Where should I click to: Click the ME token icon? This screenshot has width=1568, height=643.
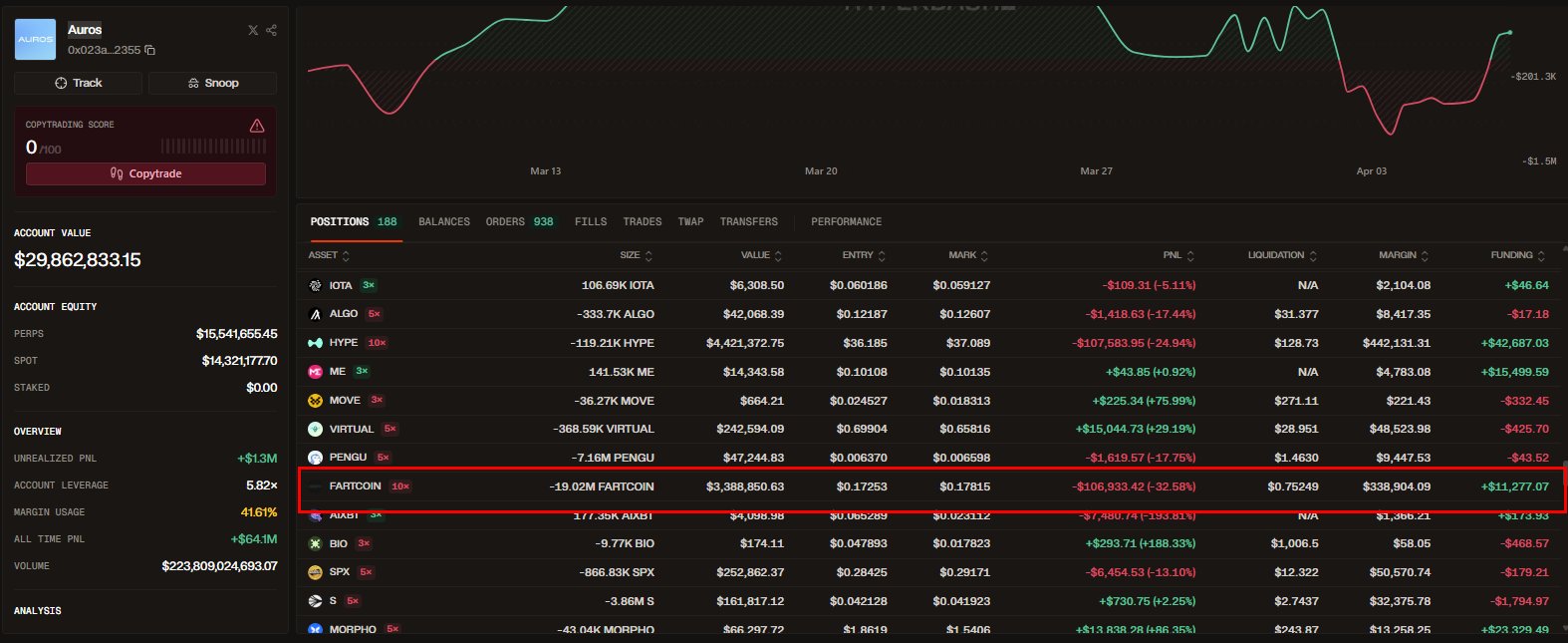(315, 372)
